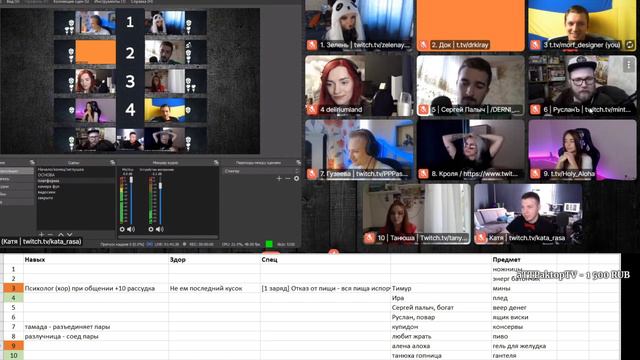
Task: Click the Навык column header cell
Action: (96, 259)
